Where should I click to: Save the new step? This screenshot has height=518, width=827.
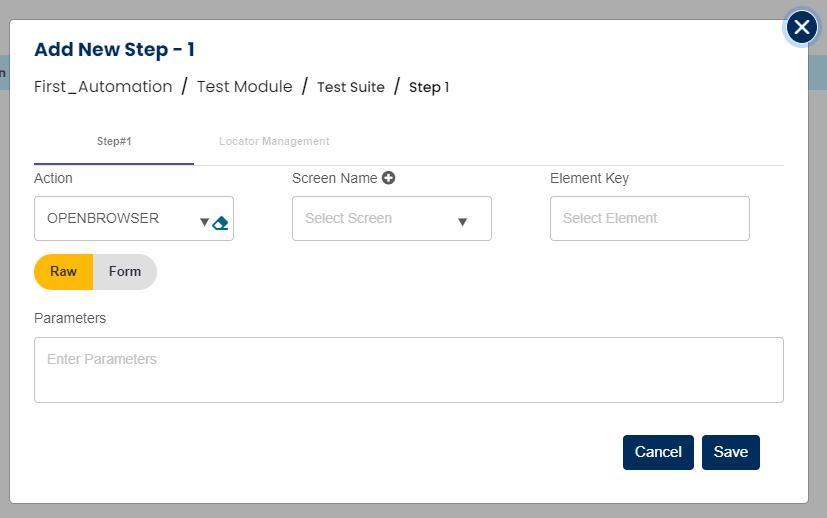point(730,452)
